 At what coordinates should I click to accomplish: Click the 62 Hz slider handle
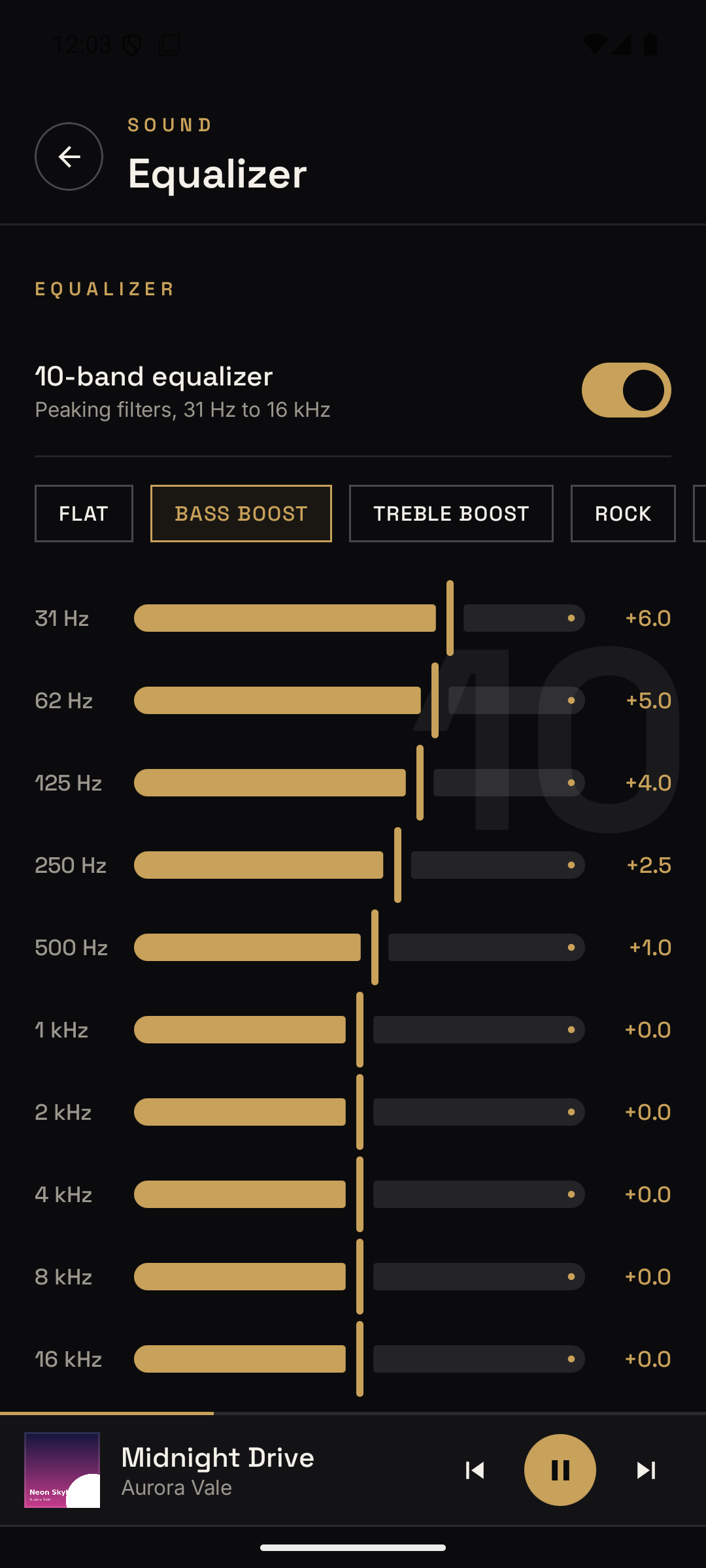pos(435,700)
